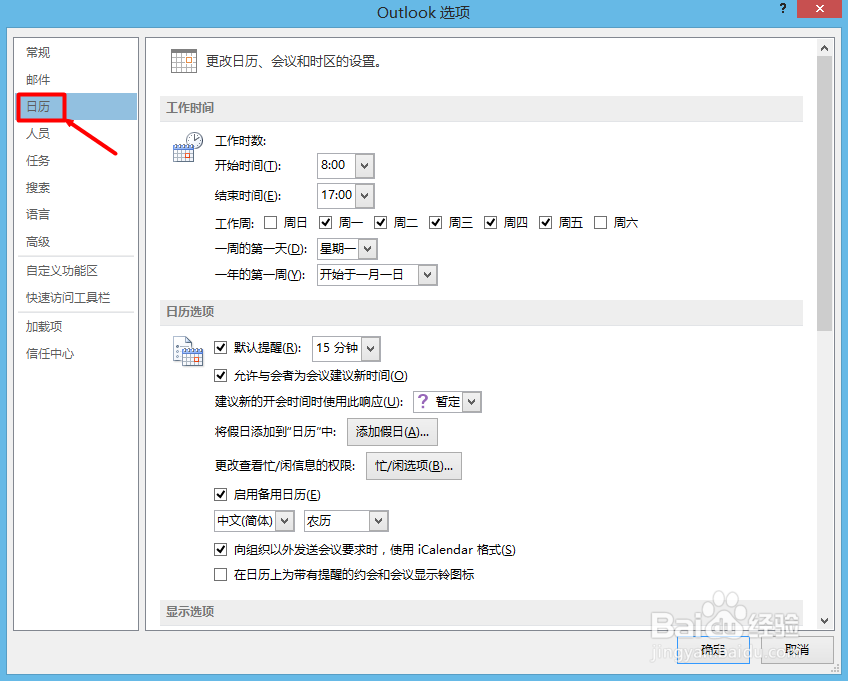Toggle the 周三 checkbox
Screen dimensions: 848x681
tap(435, 222)
